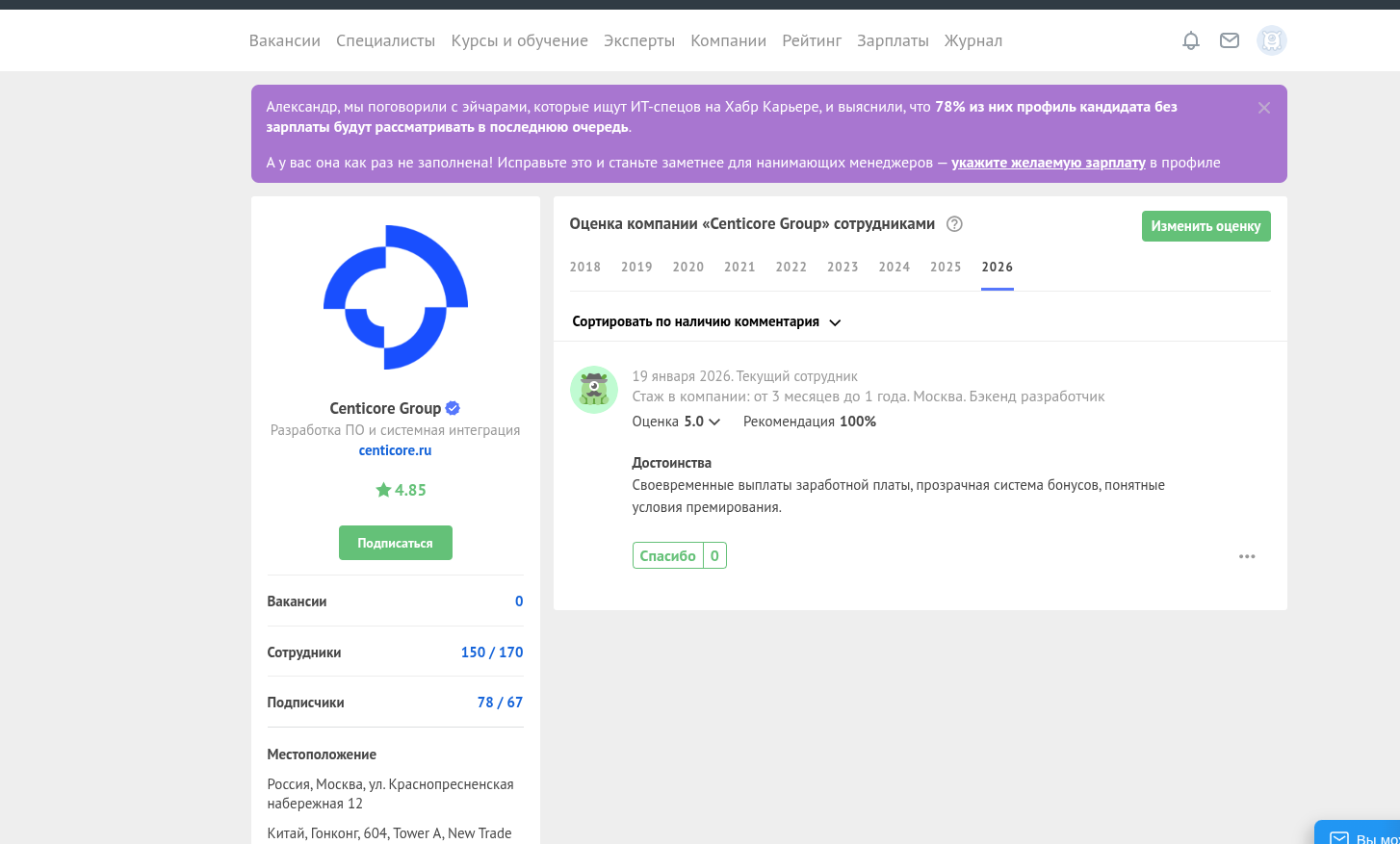Click the Рекомендация 100% text
The image size is (1400, 844).
(810, 422)
